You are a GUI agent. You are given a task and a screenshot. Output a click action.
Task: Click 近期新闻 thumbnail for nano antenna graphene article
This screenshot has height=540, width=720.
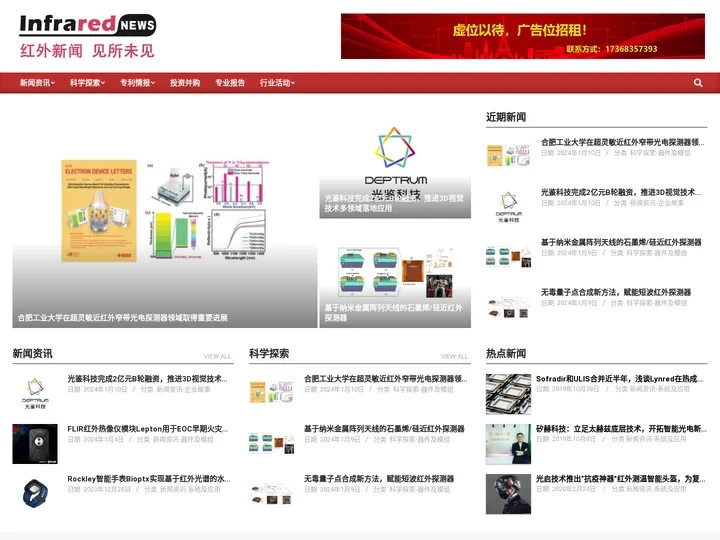point(508,257)
